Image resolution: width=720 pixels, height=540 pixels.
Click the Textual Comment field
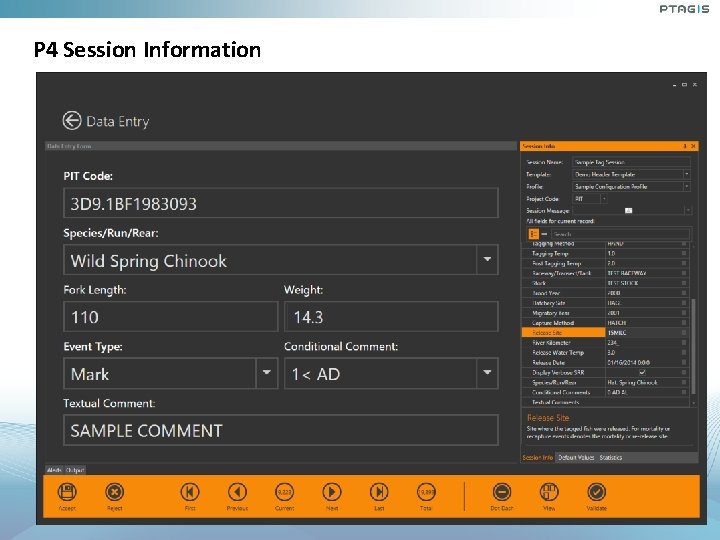pyautogui.click(x=281, y=430)
